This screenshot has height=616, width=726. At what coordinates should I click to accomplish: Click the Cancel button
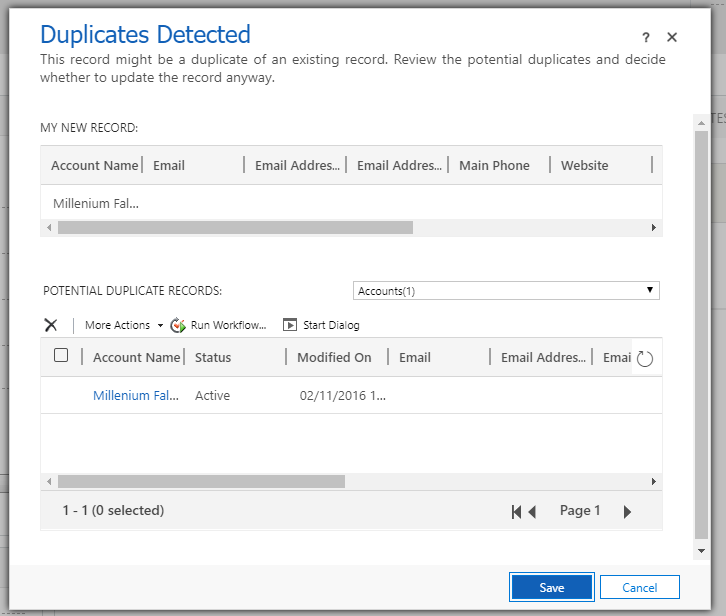[x=639, y=587]
